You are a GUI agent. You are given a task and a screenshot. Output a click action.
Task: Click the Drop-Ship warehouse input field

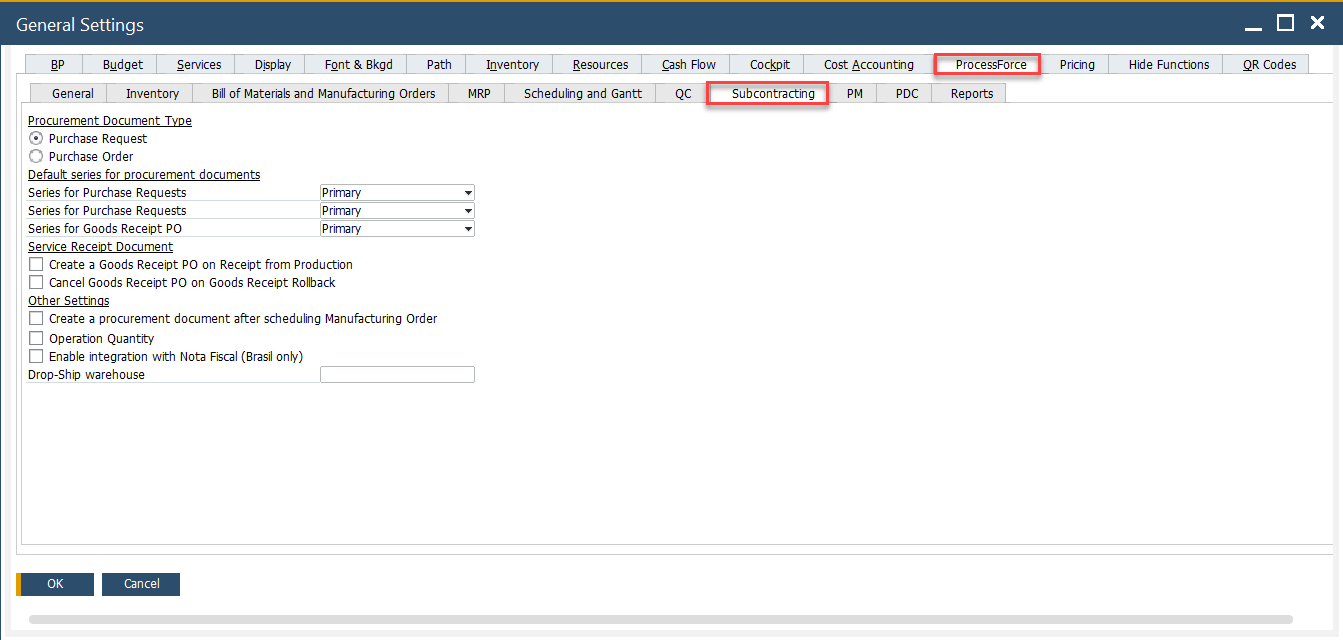point(396,374)
